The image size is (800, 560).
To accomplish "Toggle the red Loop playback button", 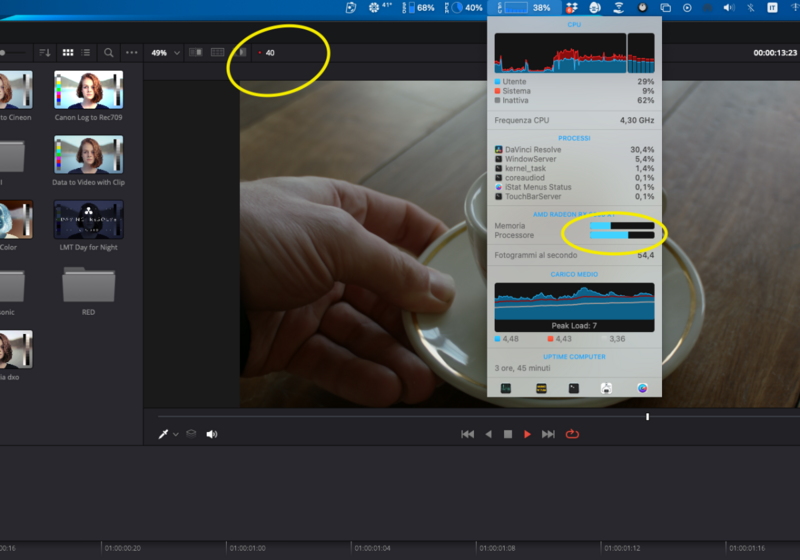I will (572, 434).
